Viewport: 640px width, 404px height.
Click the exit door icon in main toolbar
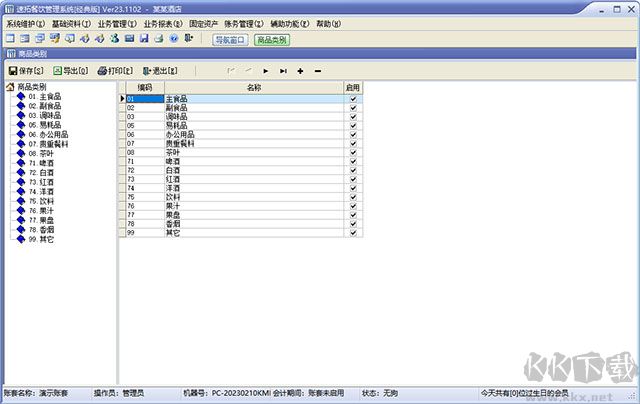pyautogui.click(x=188, y=39)
